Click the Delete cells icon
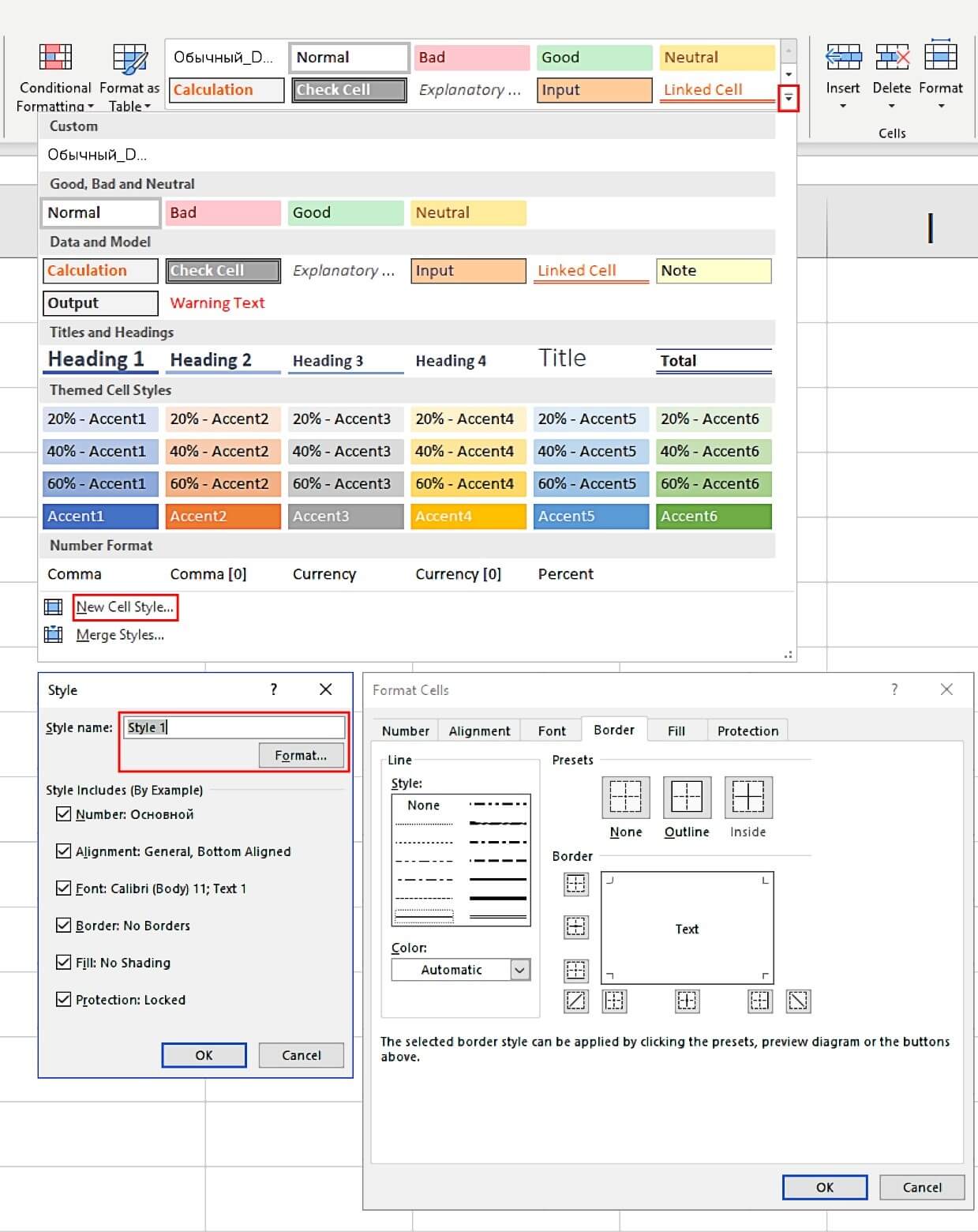 pos(892,57)
